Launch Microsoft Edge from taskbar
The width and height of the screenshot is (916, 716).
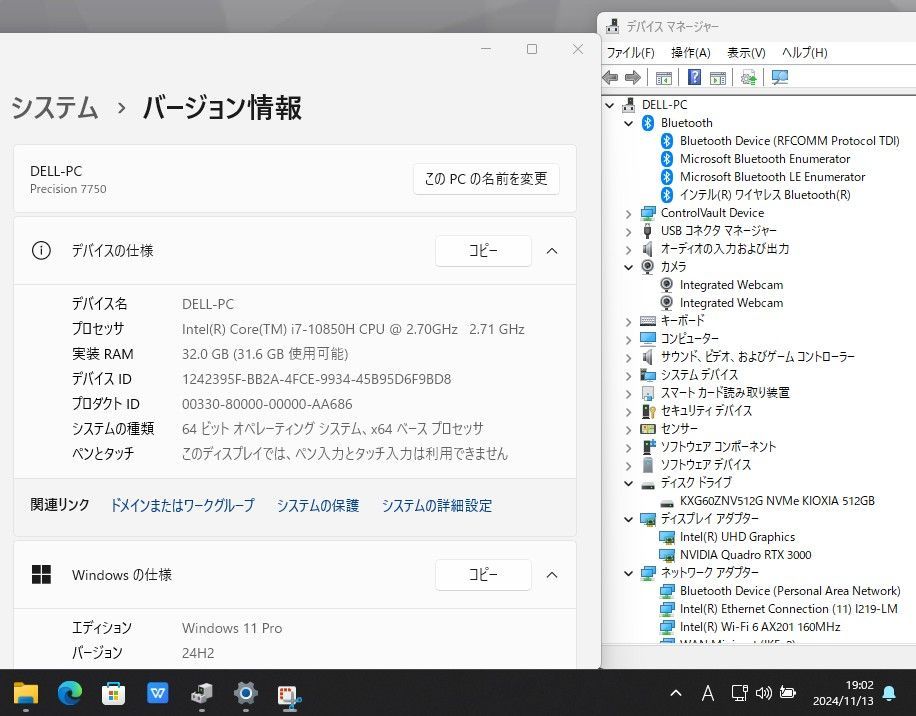pyautogui.click(x=70, y=693)
